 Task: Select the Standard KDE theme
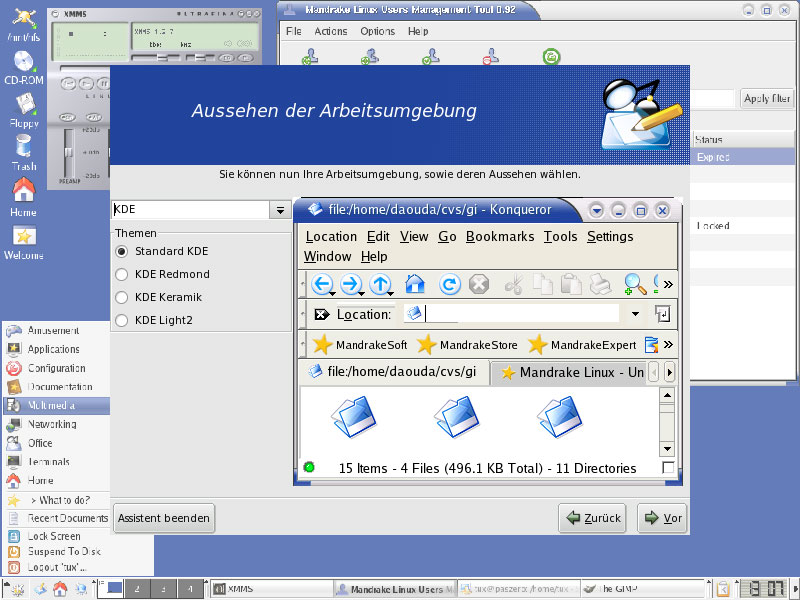pyautogui.click(x=123, y=251)
